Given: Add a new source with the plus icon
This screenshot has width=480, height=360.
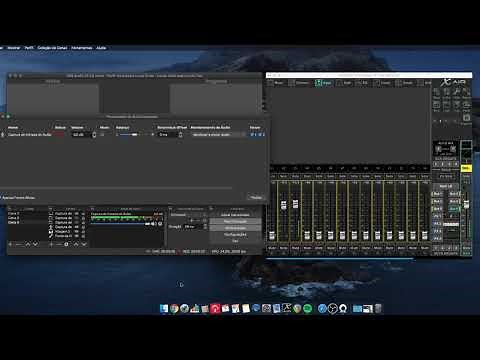Looking at the screenshot, I should pyautogui.click(x=52, y=244).
